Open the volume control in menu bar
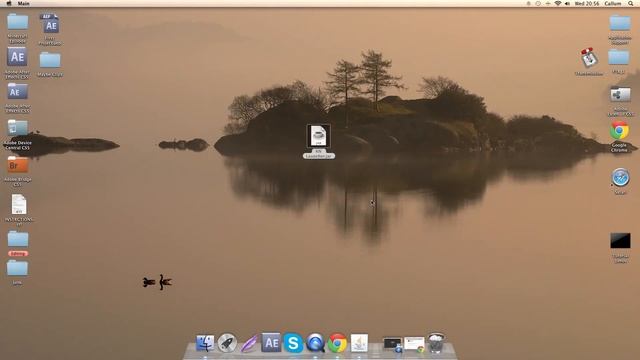The height and width of the screenshot is (360, 640). click(x=567, y=3)
